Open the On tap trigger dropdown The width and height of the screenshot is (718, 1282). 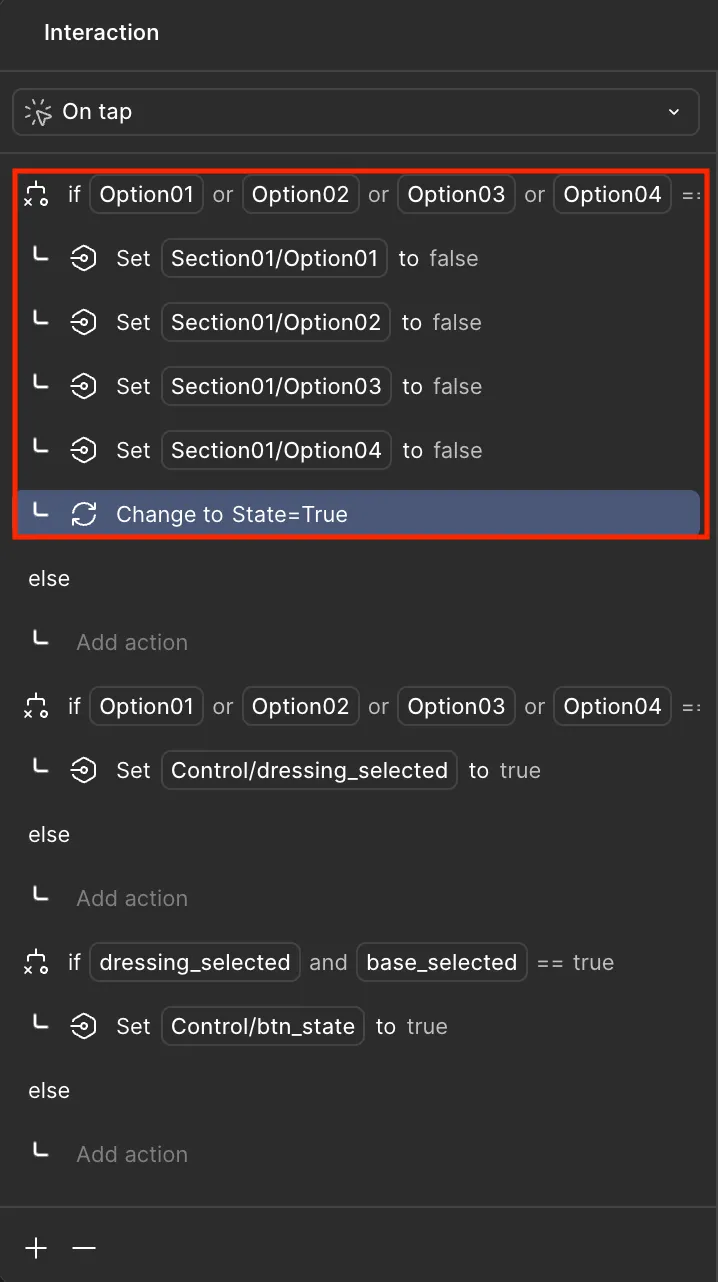[x=355, y=112]
